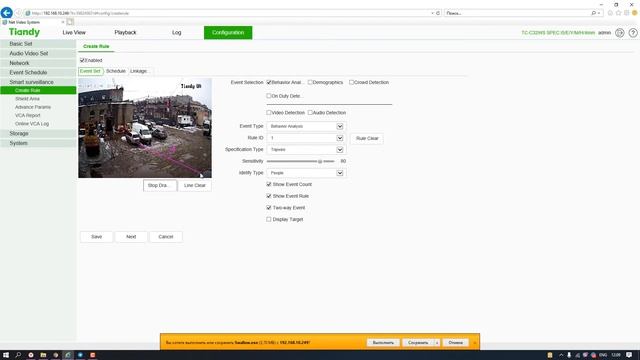Image resolution: width=640 pixels, height=360 pixels.
Task: Click the taskbar search magnifier icon
Action: pyautogui.click(x=18, y=355)
